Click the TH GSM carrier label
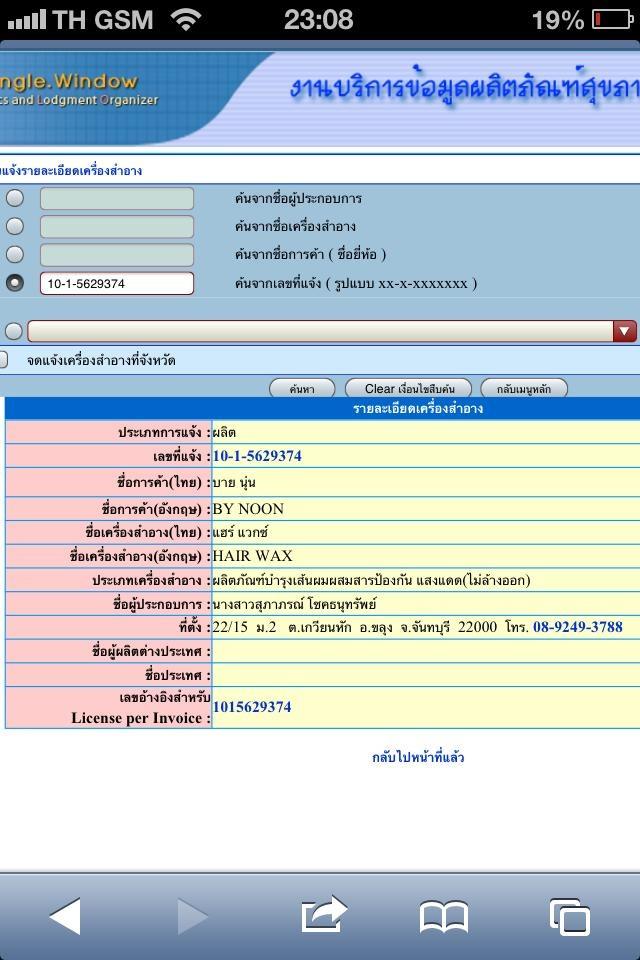Screen dimensions: 640x960 103,20
